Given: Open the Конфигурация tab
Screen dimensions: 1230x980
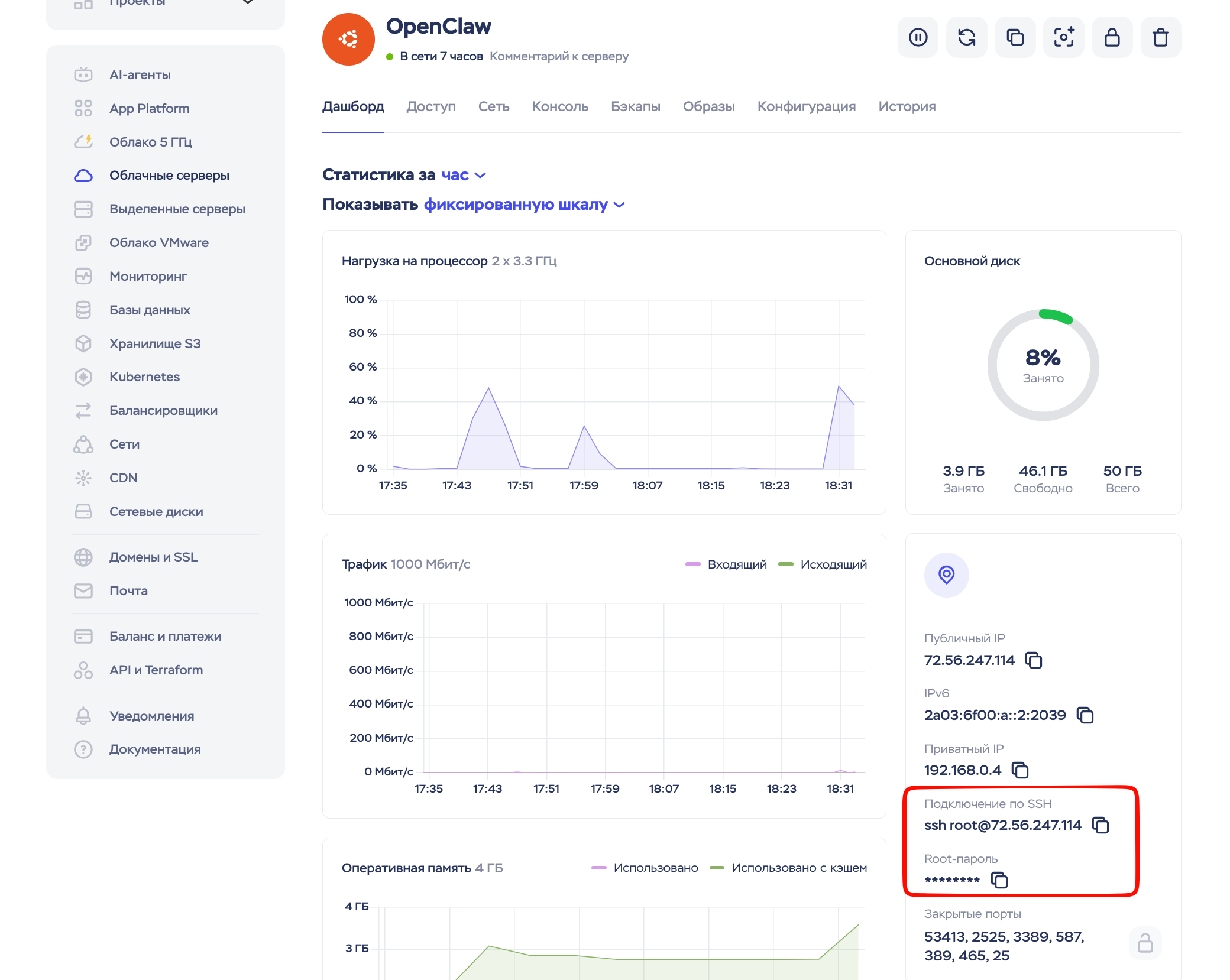Looking at the screenshot, I should click(807, 107).
